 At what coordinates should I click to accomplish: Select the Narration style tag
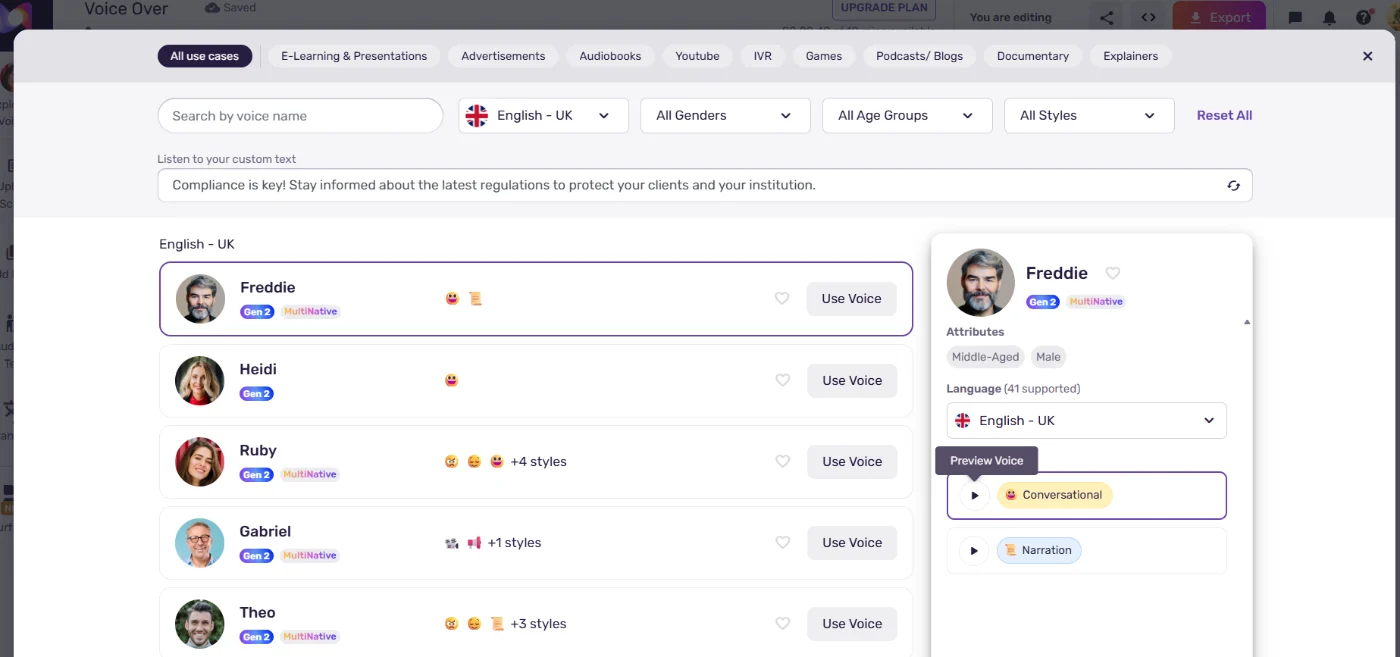point(1039,550)
